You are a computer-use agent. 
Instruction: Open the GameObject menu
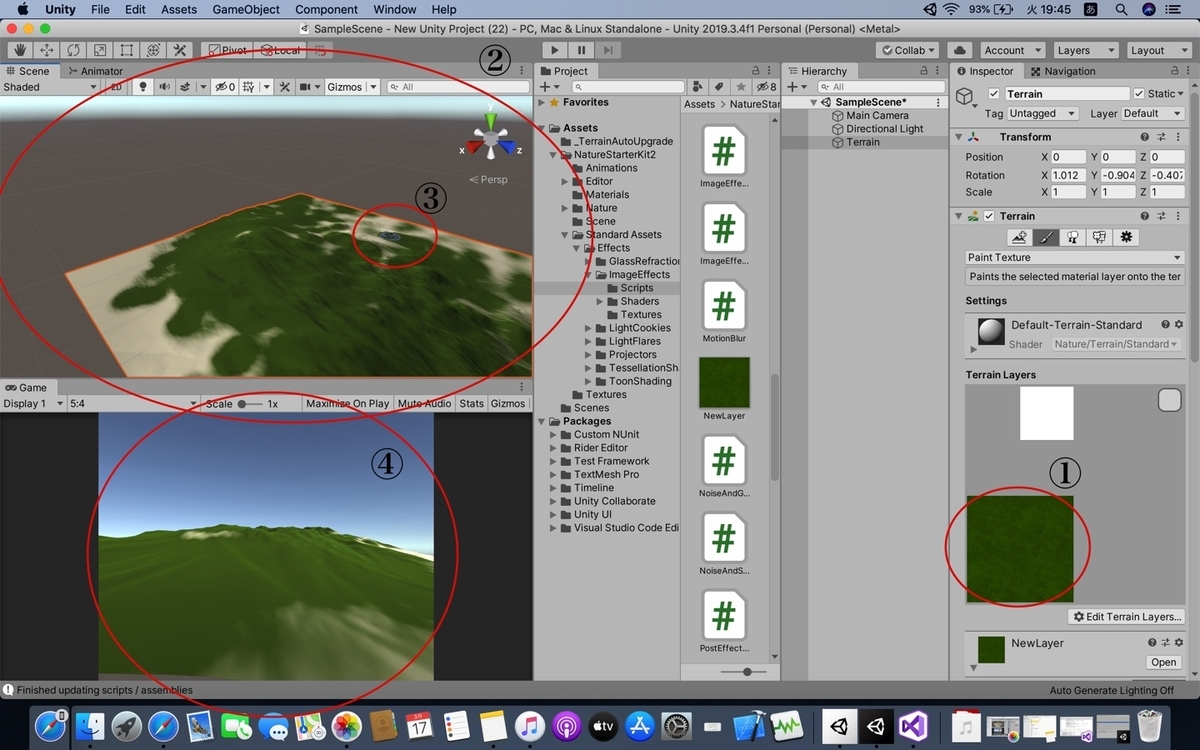click(246, 9)
